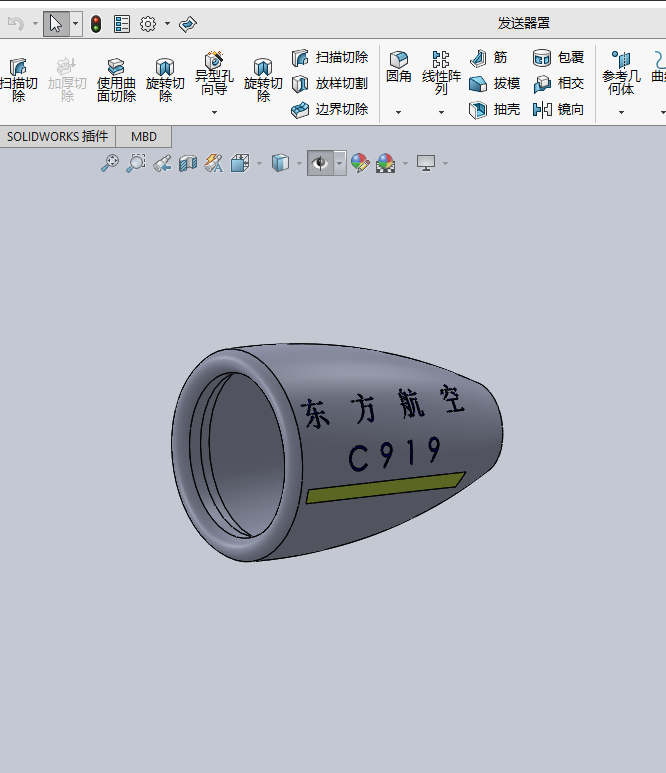This screenshot has height=773, width=666.
Task: Expand the 线性阵列 dropdown arrow
Action: pyautogui.click(x=441, y=112)
